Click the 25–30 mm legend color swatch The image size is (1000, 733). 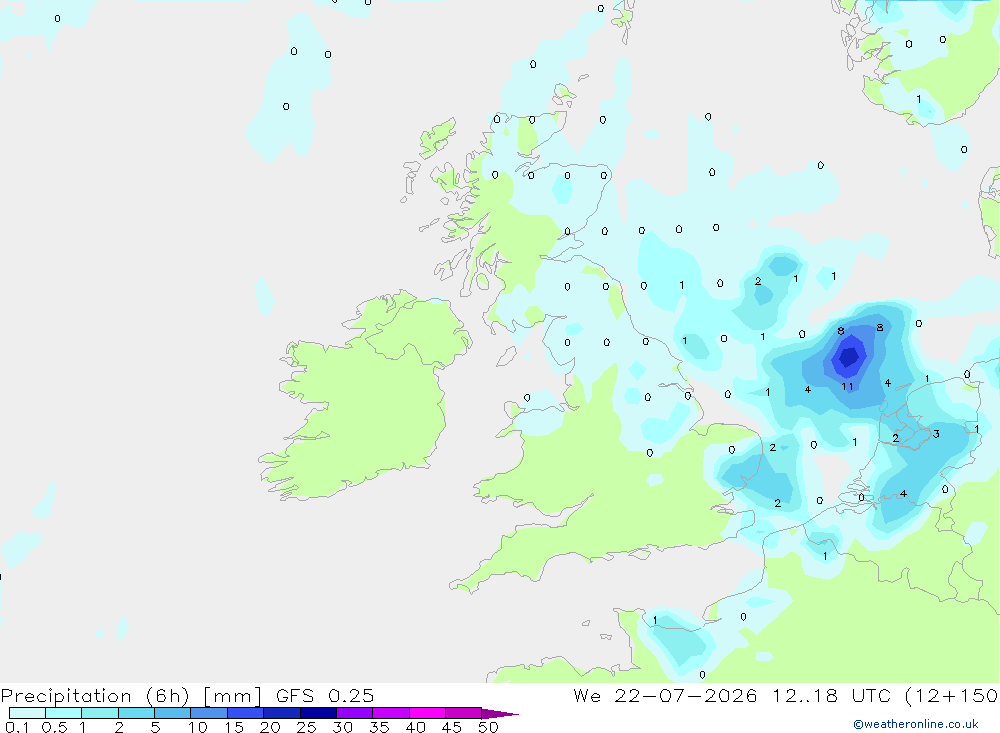click(318, 713)
